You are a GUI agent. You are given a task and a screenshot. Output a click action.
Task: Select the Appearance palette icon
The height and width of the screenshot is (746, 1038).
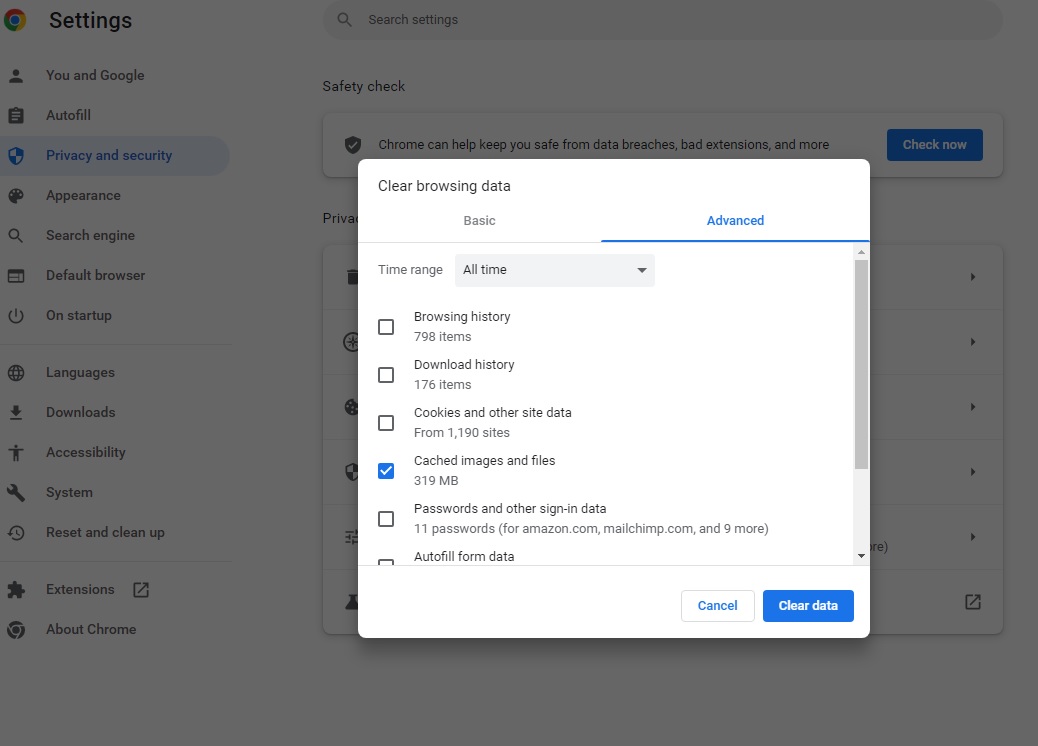(16, 196)
